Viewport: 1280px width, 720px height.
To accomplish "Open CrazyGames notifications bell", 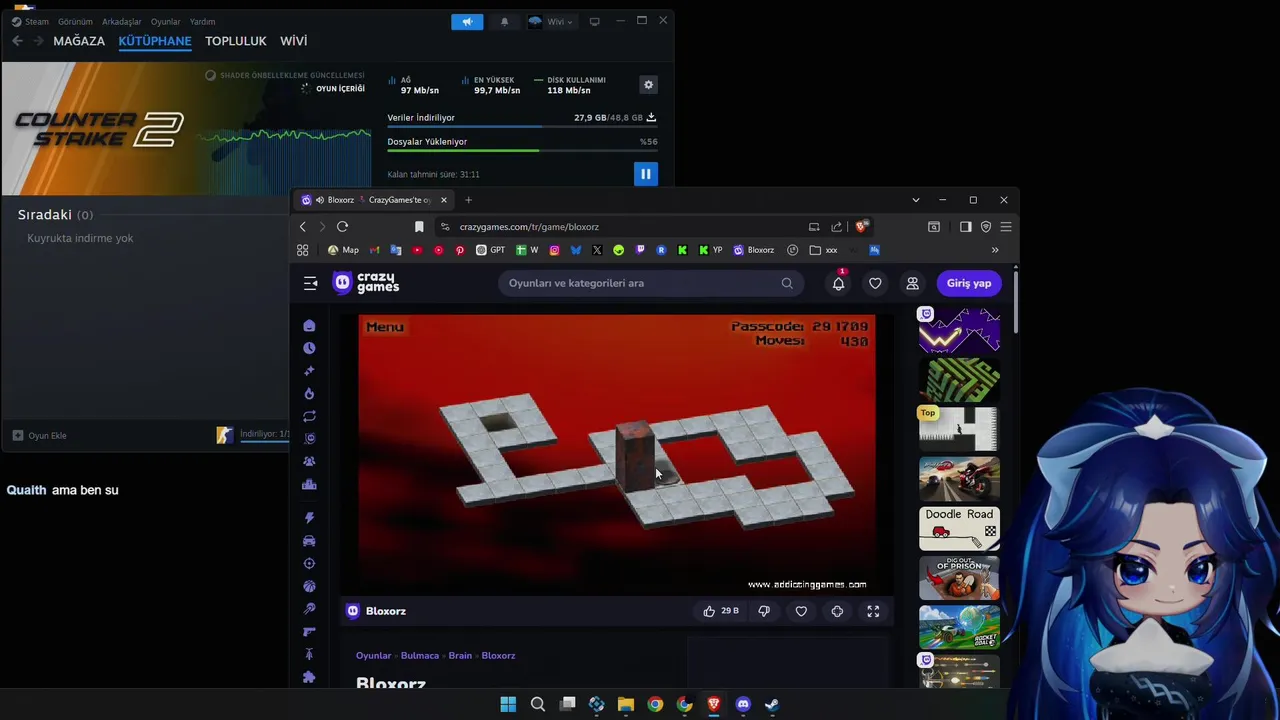I will 838,283.
